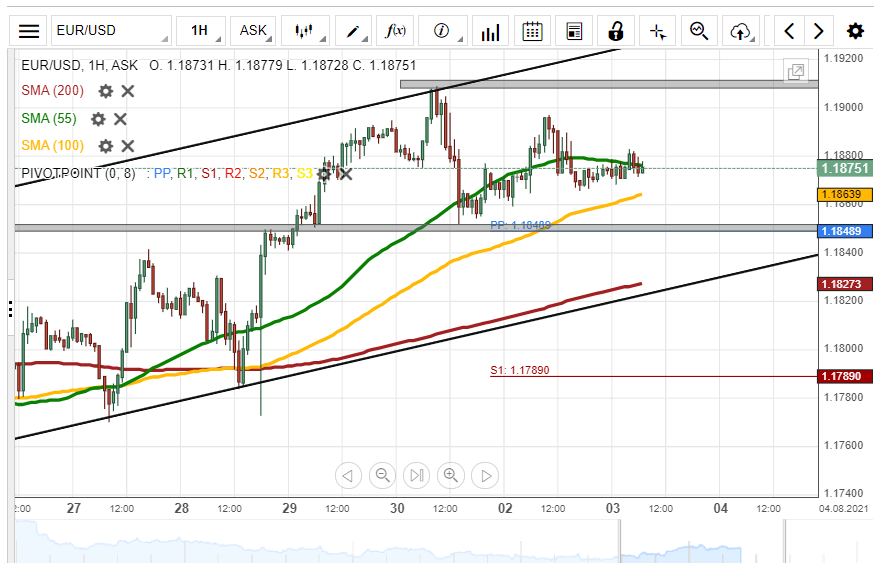Screen dimensions: 881x570
Task: Open the f(x) indicators menu
Action: (x=395, y=31)
